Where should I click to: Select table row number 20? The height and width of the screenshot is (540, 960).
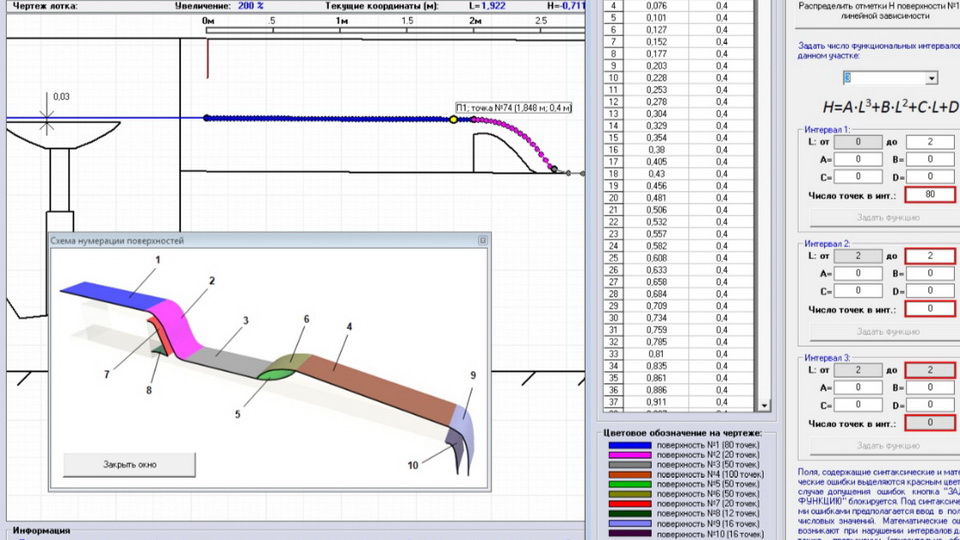pyautogui.click(x=613, y=198)
